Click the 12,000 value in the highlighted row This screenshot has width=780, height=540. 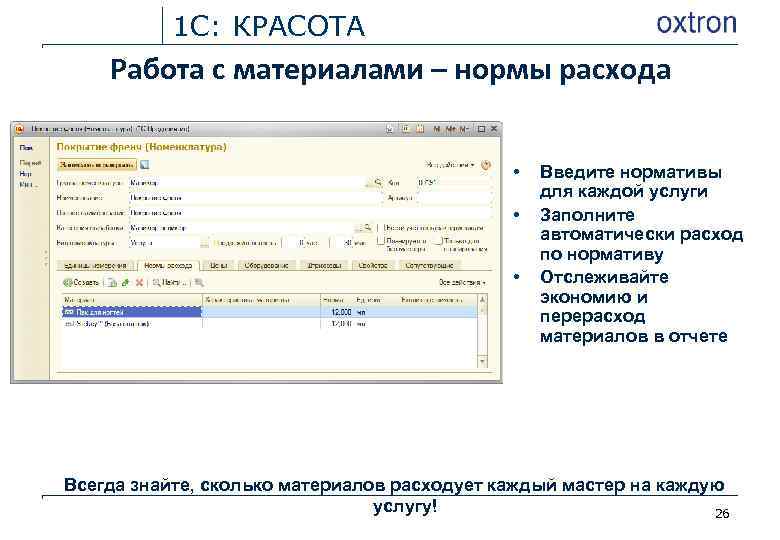pos(341,312)
